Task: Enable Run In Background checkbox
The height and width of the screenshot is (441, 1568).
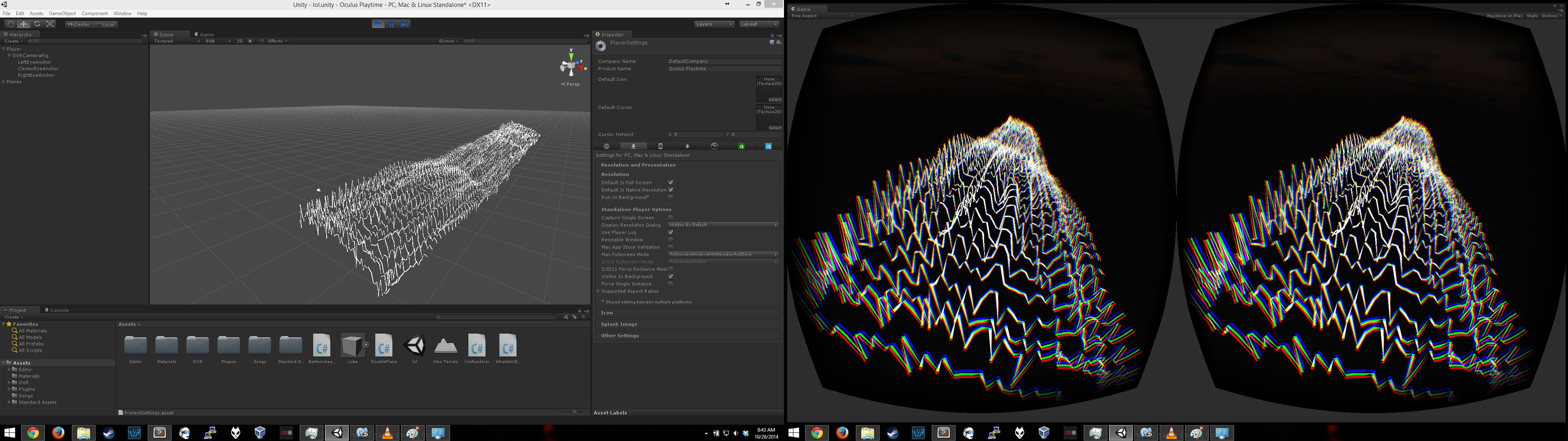Action: [670, 197]
